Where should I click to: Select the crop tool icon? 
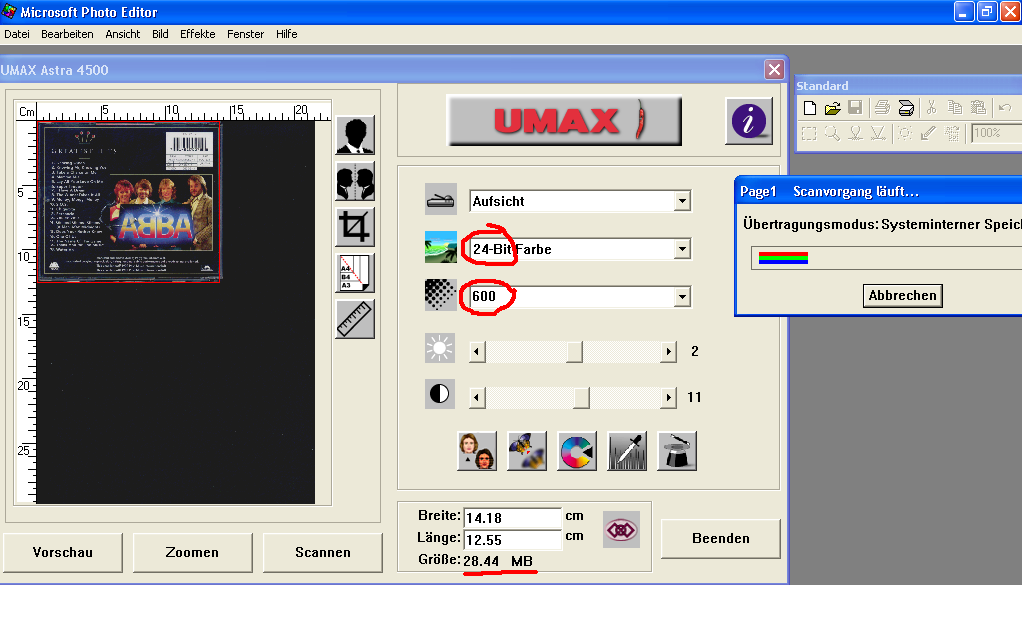[x=355, y=227]
